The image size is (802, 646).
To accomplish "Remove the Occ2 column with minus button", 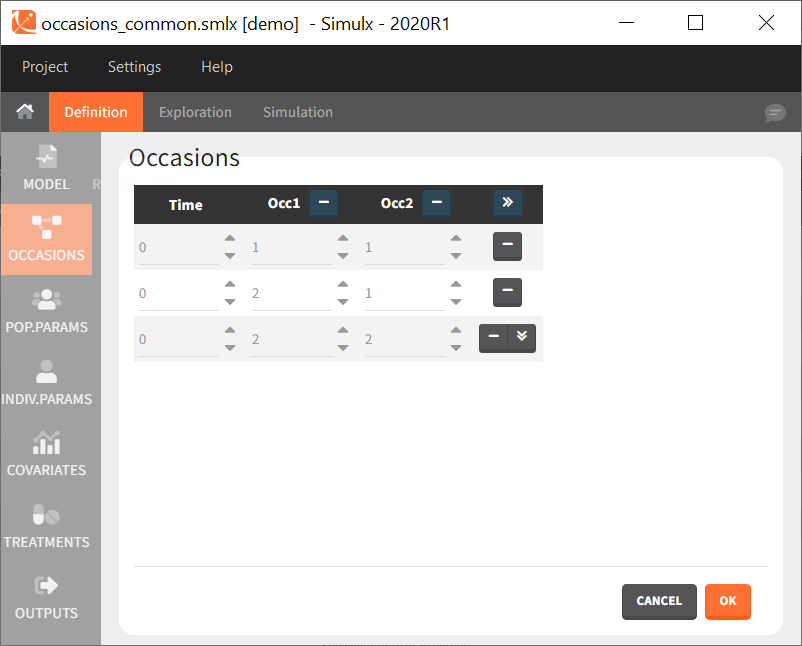I will point(436,203).
